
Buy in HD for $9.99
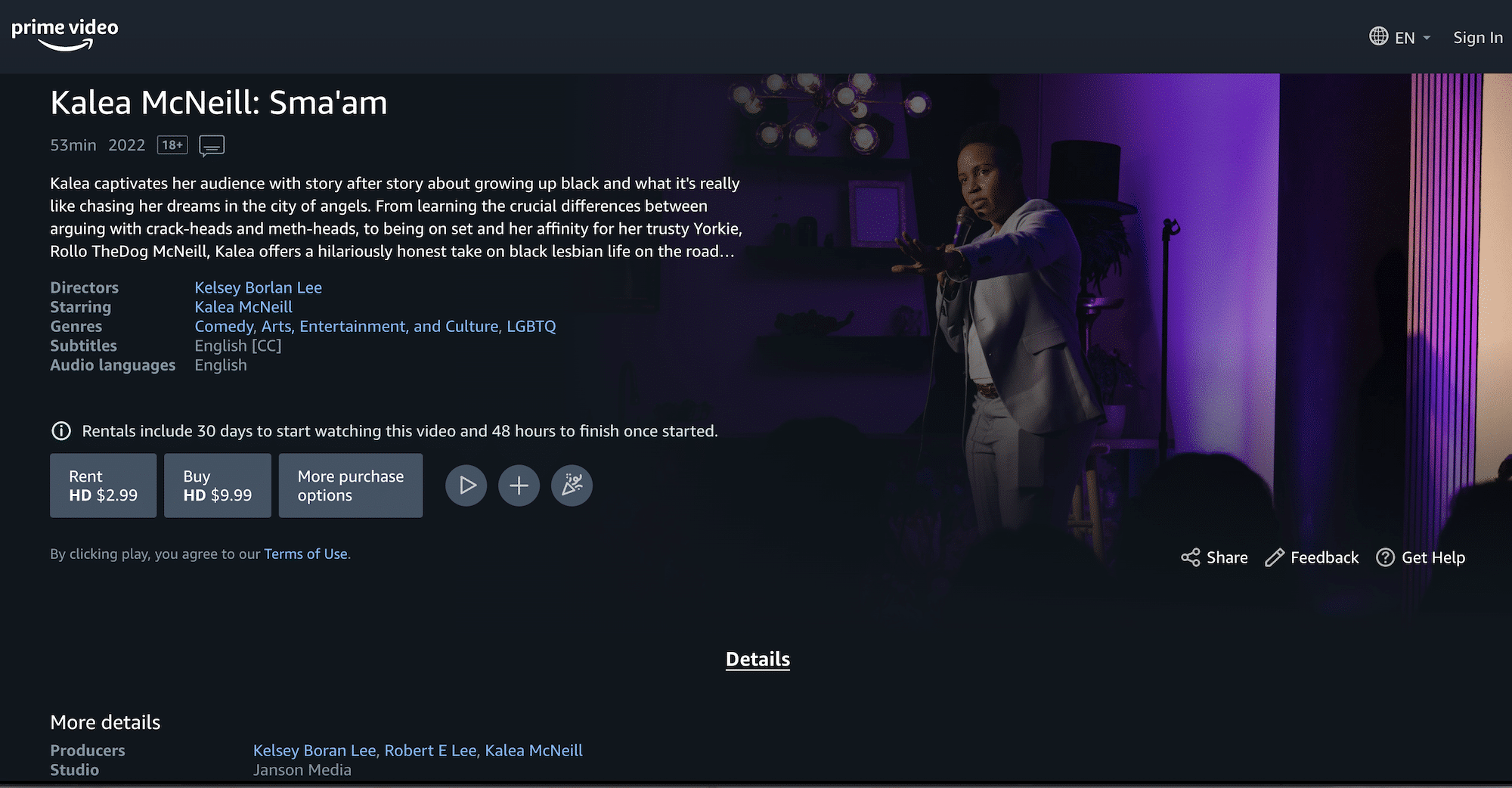point(218,486)
